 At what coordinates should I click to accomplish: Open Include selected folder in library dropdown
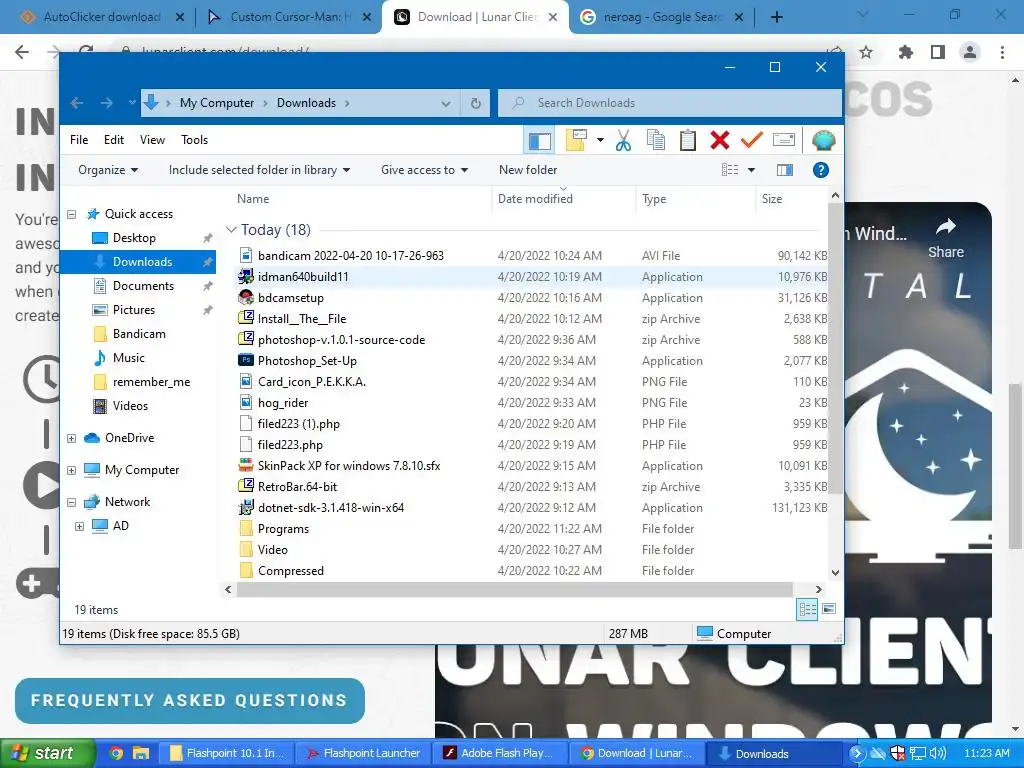[x=259, y=170]
